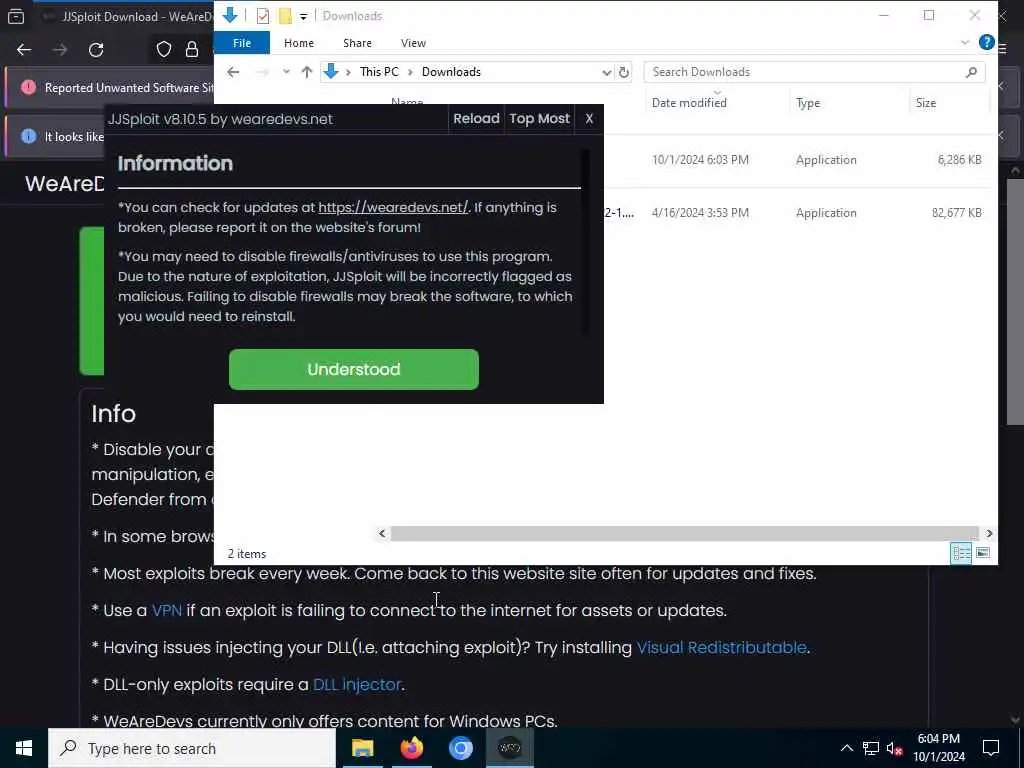Click the taskbar search box

click(192, 748)
